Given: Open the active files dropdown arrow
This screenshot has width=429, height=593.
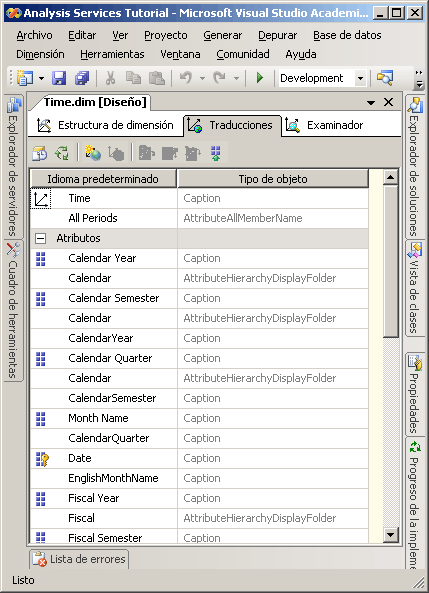Looking at the screenshot, I should (371, 102).
